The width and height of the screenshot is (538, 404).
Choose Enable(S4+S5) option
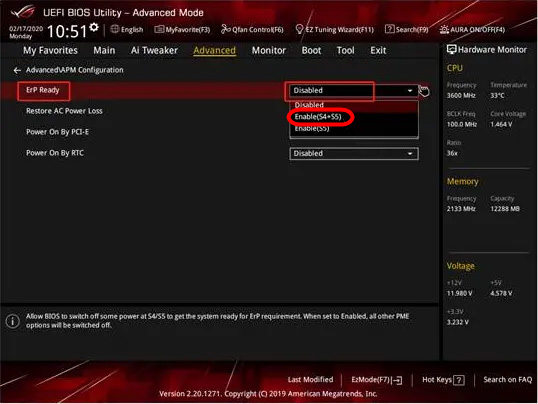click(x=354, y=117)
